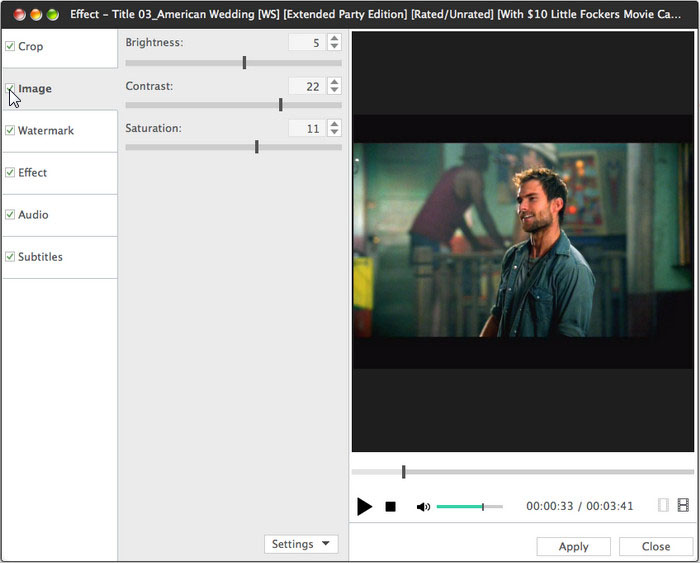The height and width of the screenshot is (563, 700).
Task: Increase Saturation with up arrow
Action: coord(334,124)
